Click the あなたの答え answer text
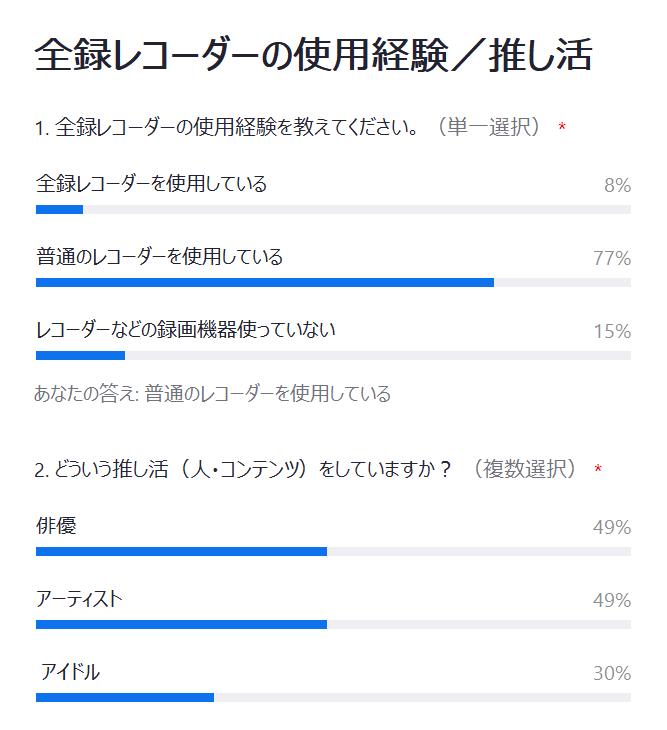This screenshot has width=667, height=730. [212, 394]
